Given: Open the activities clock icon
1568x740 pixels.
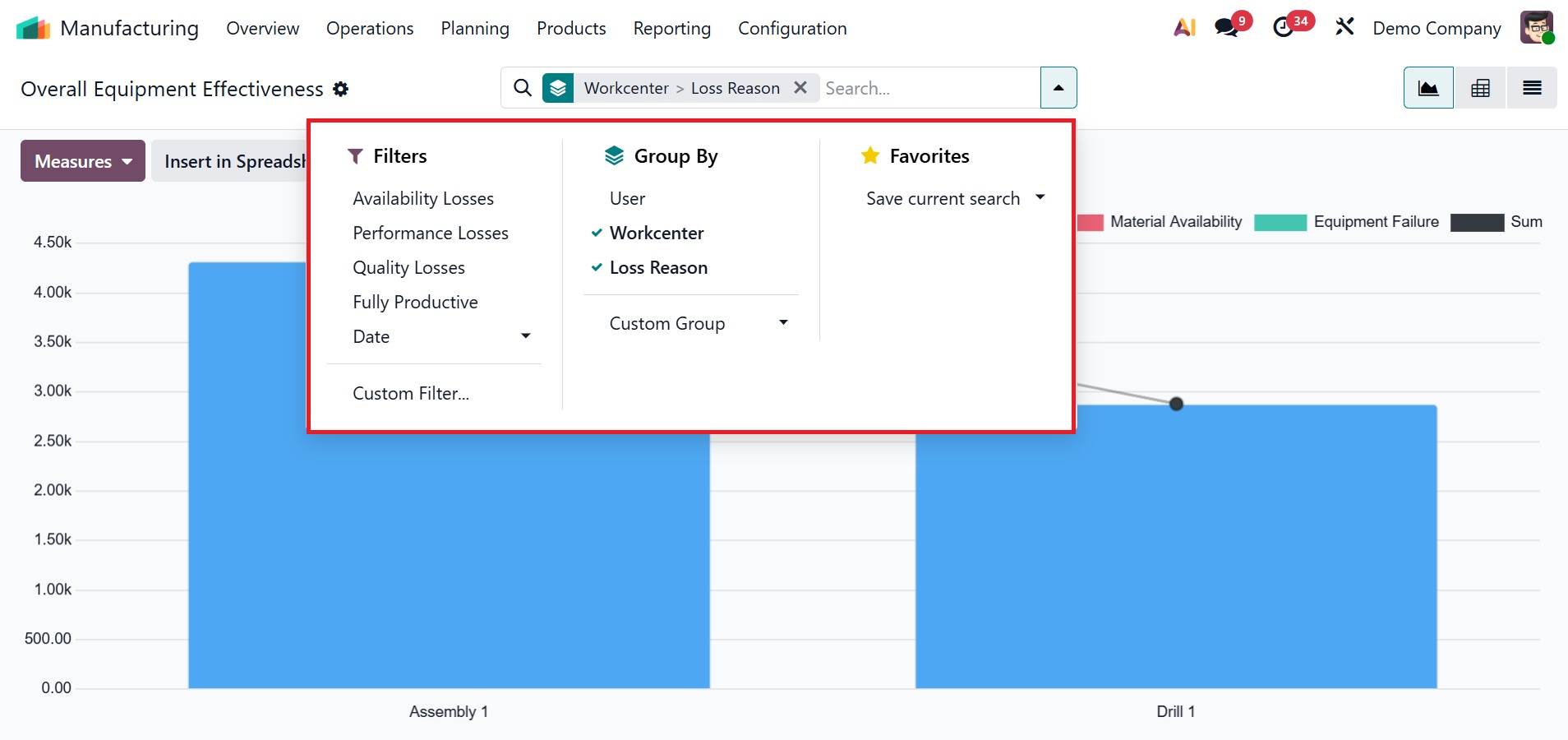Looking at the screenshot, I should coord(1283,28).
